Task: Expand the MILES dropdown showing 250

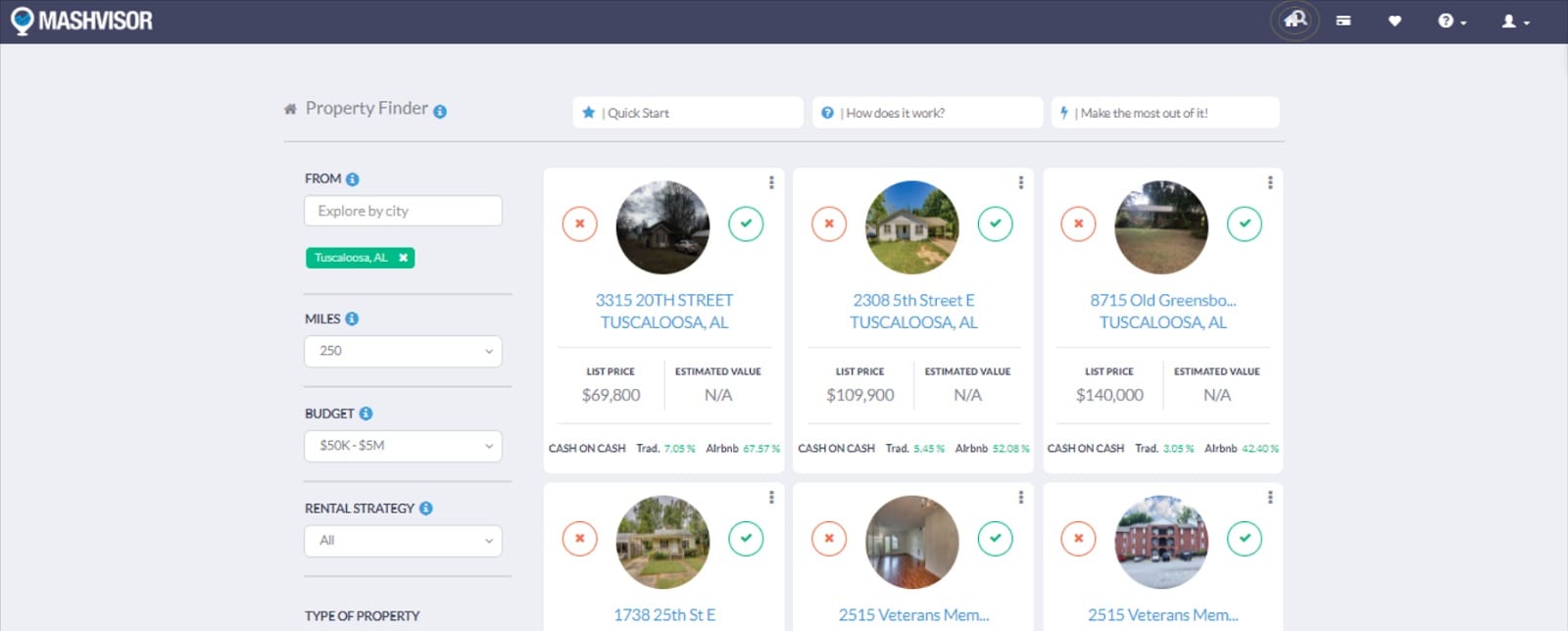Action: [403, 351]
